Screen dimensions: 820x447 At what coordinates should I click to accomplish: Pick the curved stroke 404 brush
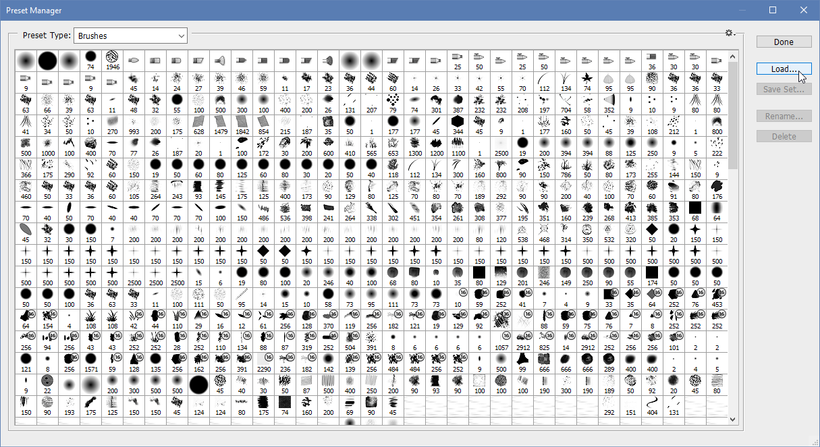click(x=652, y=406)
